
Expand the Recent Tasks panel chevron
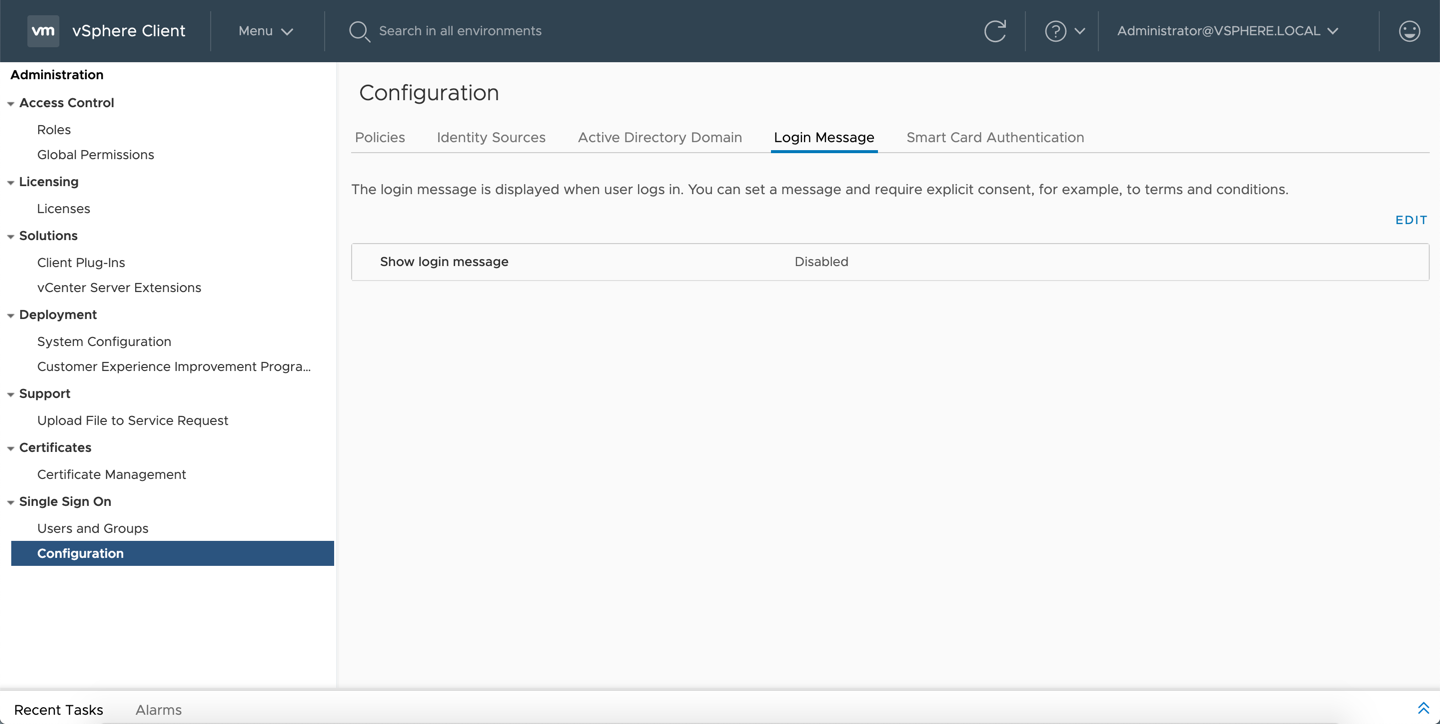[x=1424, y=707]
